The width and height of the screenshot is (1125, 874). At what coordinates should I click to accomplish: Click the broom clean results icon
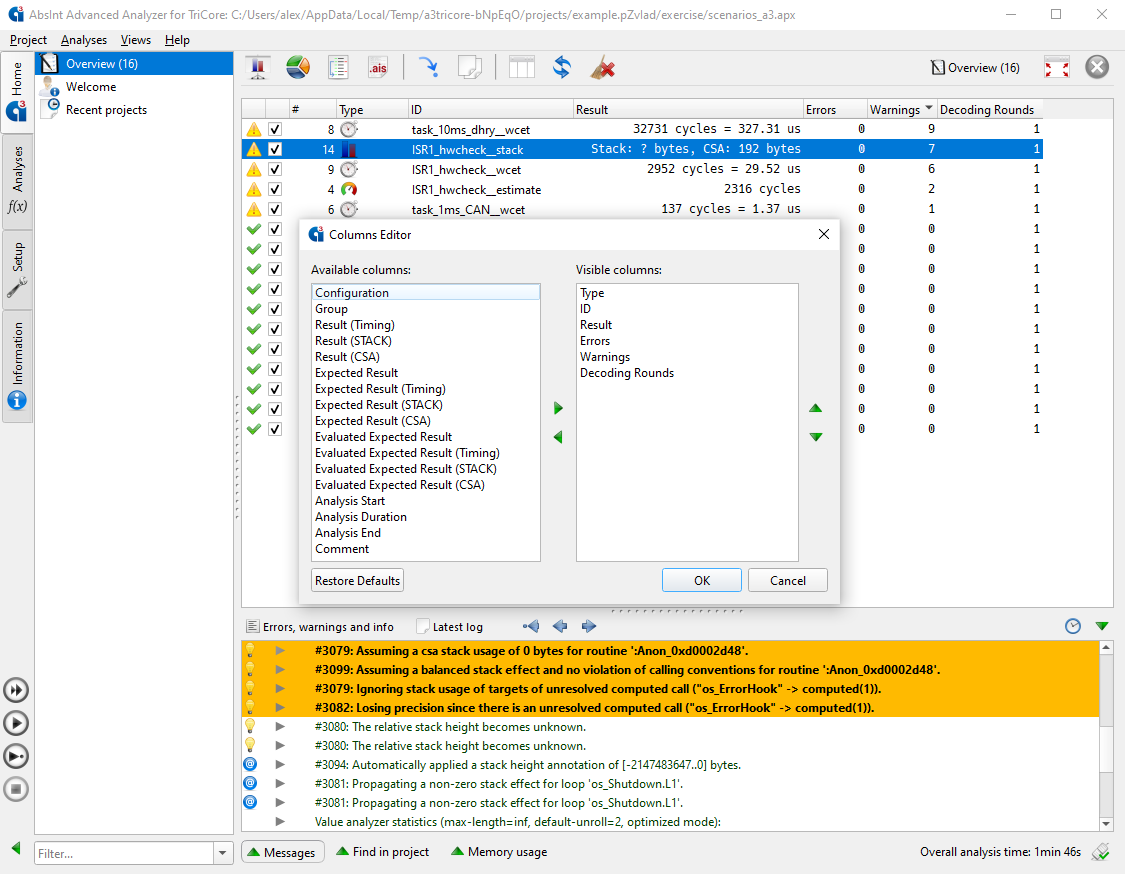[603, 67]
